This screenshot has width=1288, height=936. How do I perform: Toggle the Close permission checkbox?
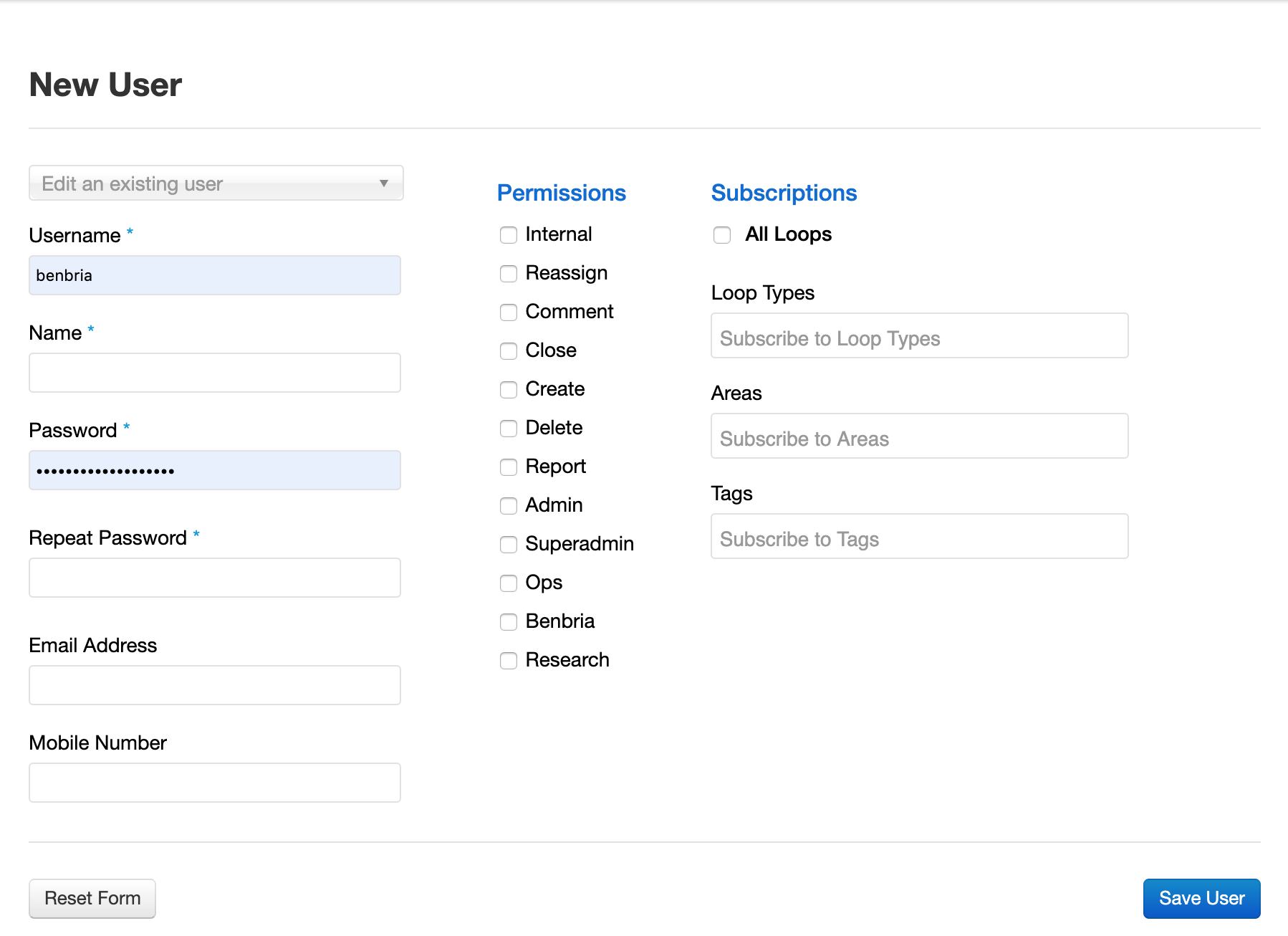coord(509,351)
